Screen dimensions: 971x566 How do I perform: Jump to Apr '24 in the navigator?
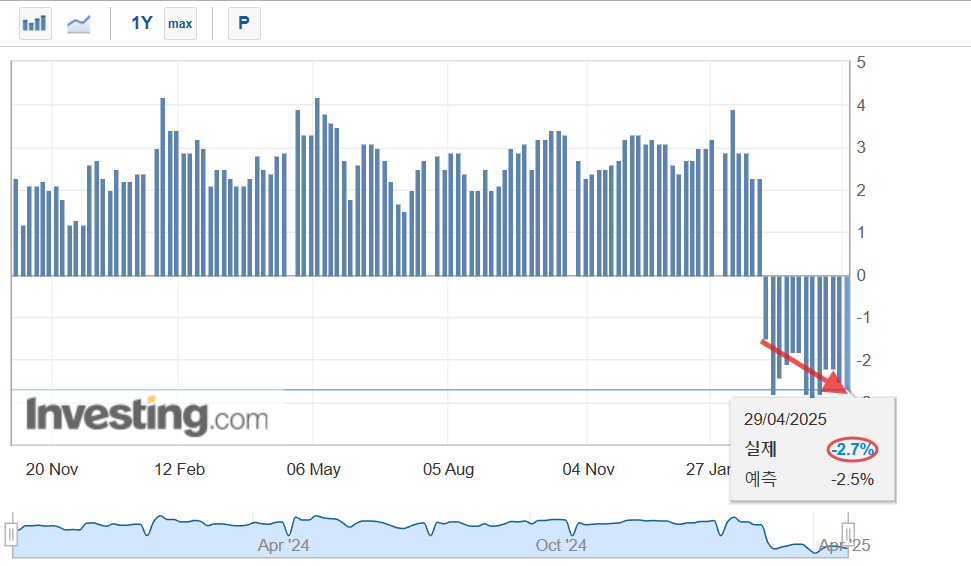284,545
